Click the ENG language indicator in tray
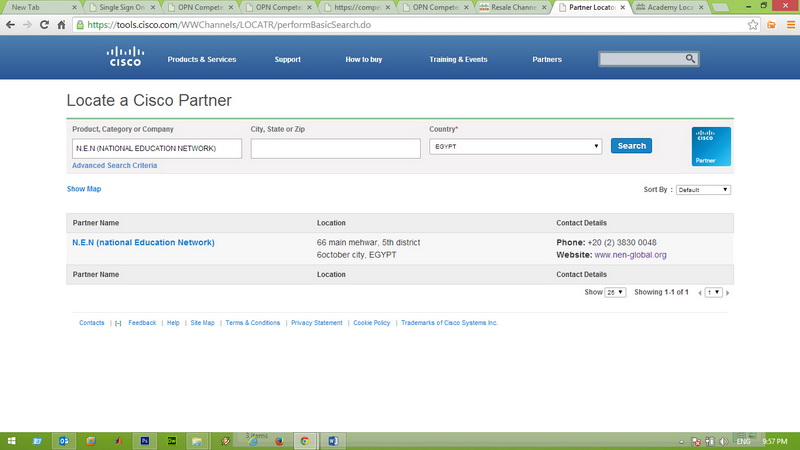The image size is (800, 450). pyautogui.click(x=743, y=441)
